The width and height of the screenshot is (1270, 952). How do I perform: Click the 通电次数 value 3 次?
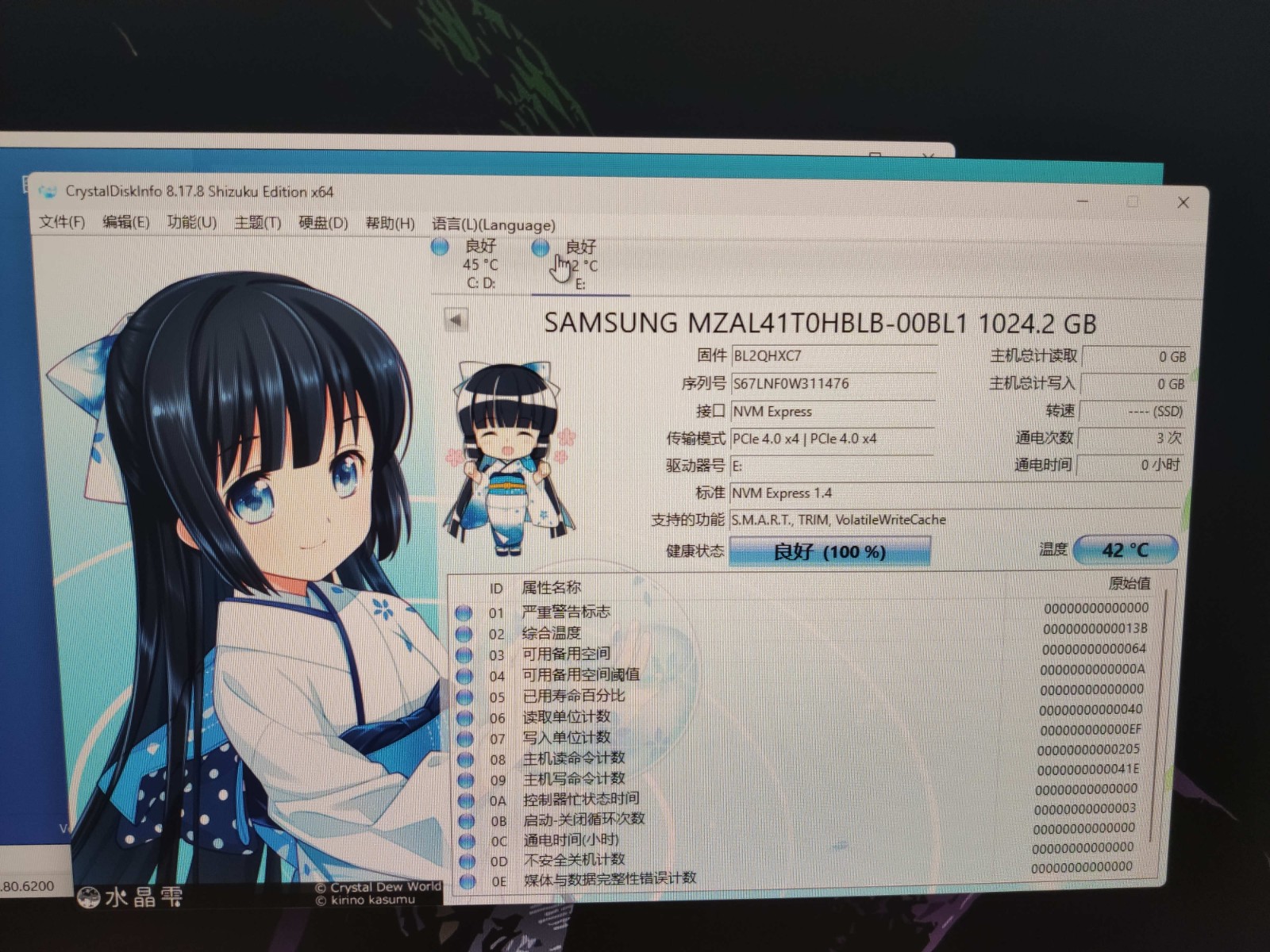(1130, 438)
